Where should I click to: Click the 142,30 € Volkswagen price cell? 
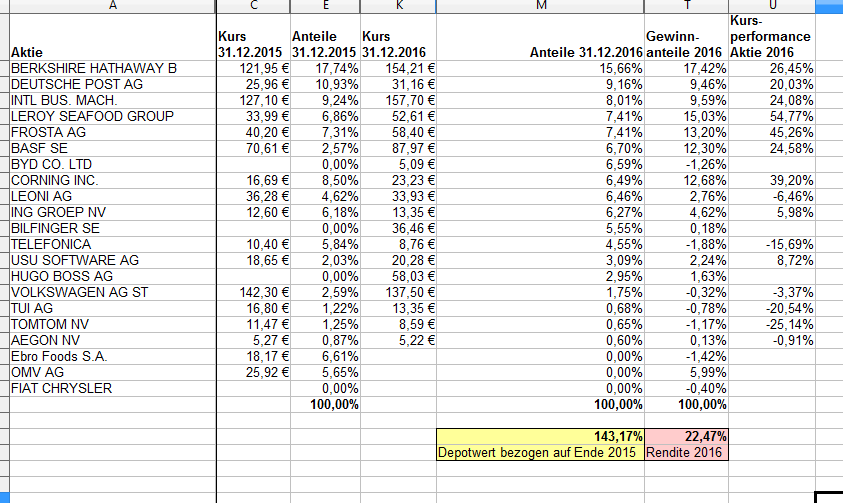253,292
